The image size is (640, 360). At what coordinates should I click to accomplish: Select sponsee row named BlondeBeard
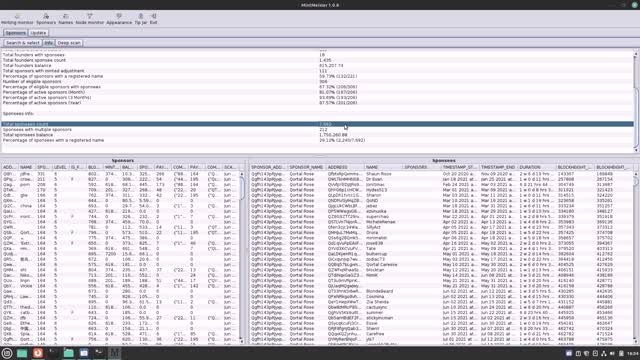[441, 291]
